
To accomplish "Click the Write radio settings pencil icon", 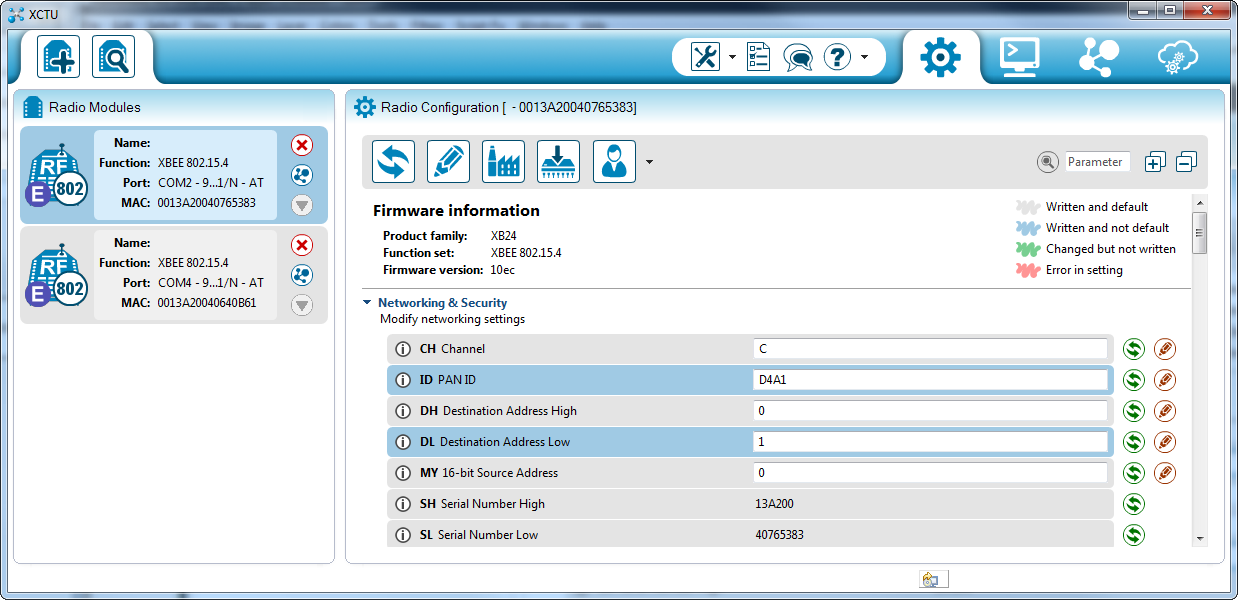I will click(x=448, y=161).
